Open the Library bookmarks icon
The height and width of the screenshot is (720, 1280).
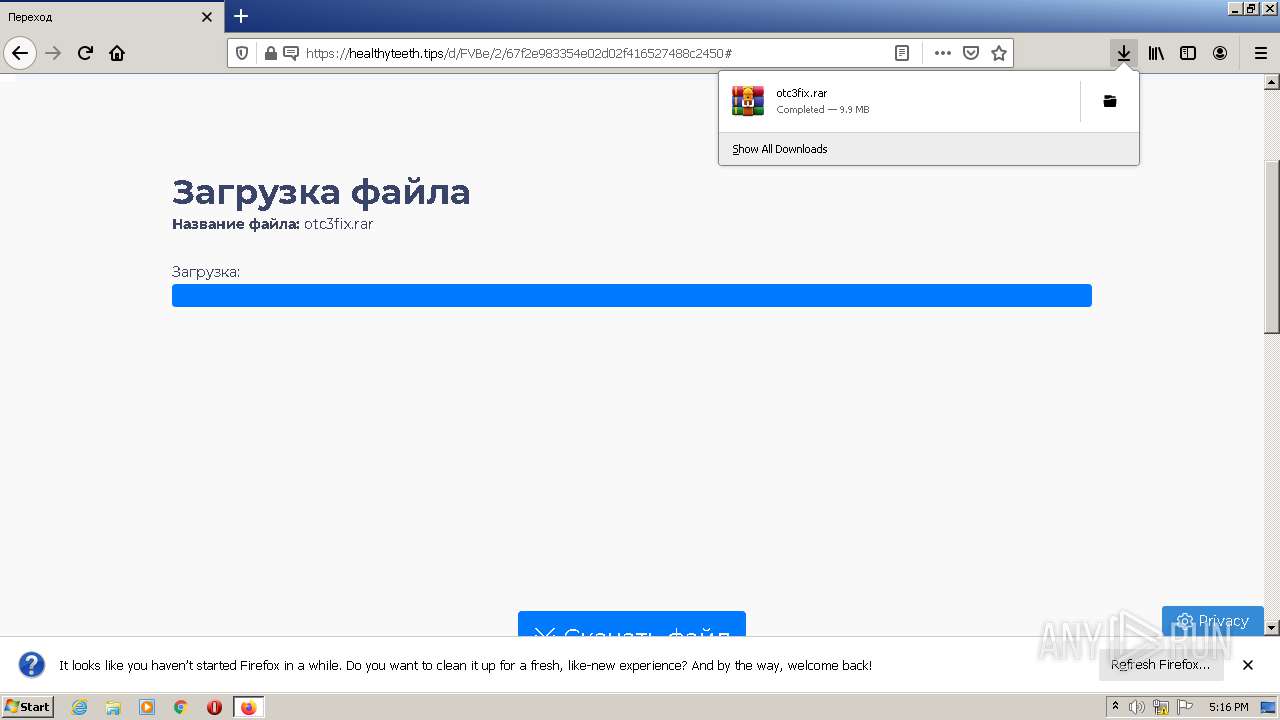click(1156, 53)
